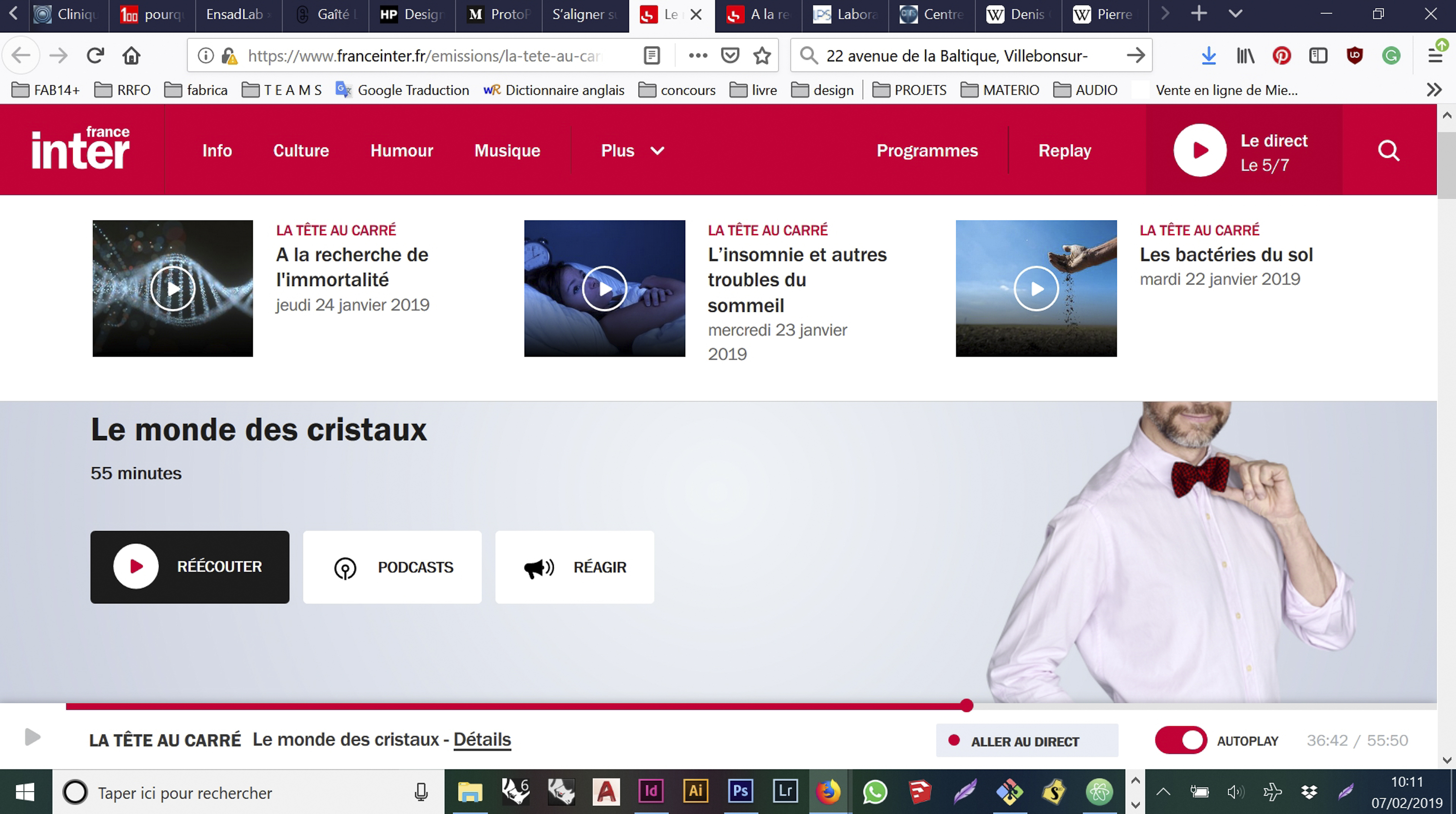Play the A la recherche de l'immortalité thumbnail
Image resolution: width=1456 pixels, height=814 pixels.
pyautogui.click(x=172, y=289)
